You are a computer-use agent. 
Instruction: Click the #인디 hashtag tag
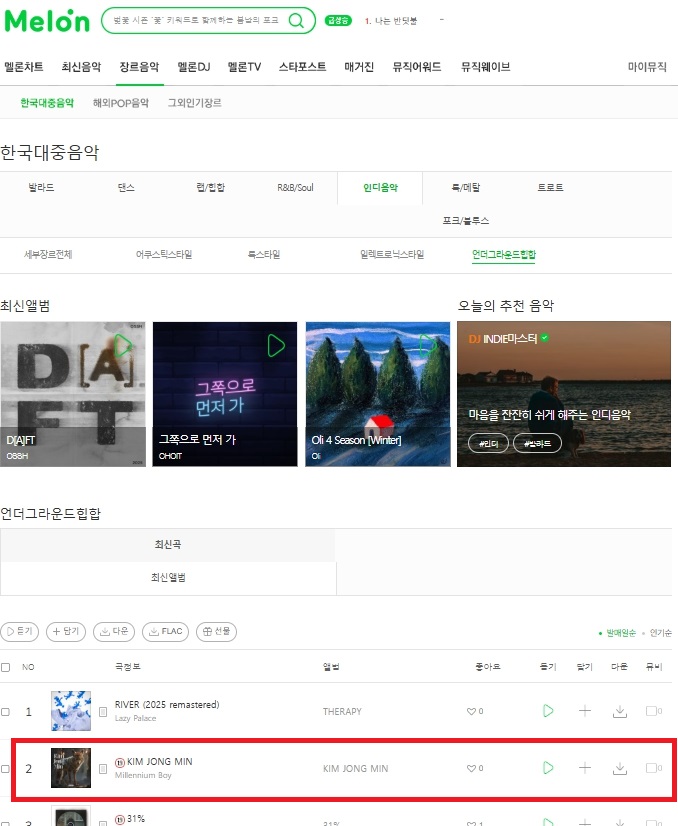click(x=488, y=444)
